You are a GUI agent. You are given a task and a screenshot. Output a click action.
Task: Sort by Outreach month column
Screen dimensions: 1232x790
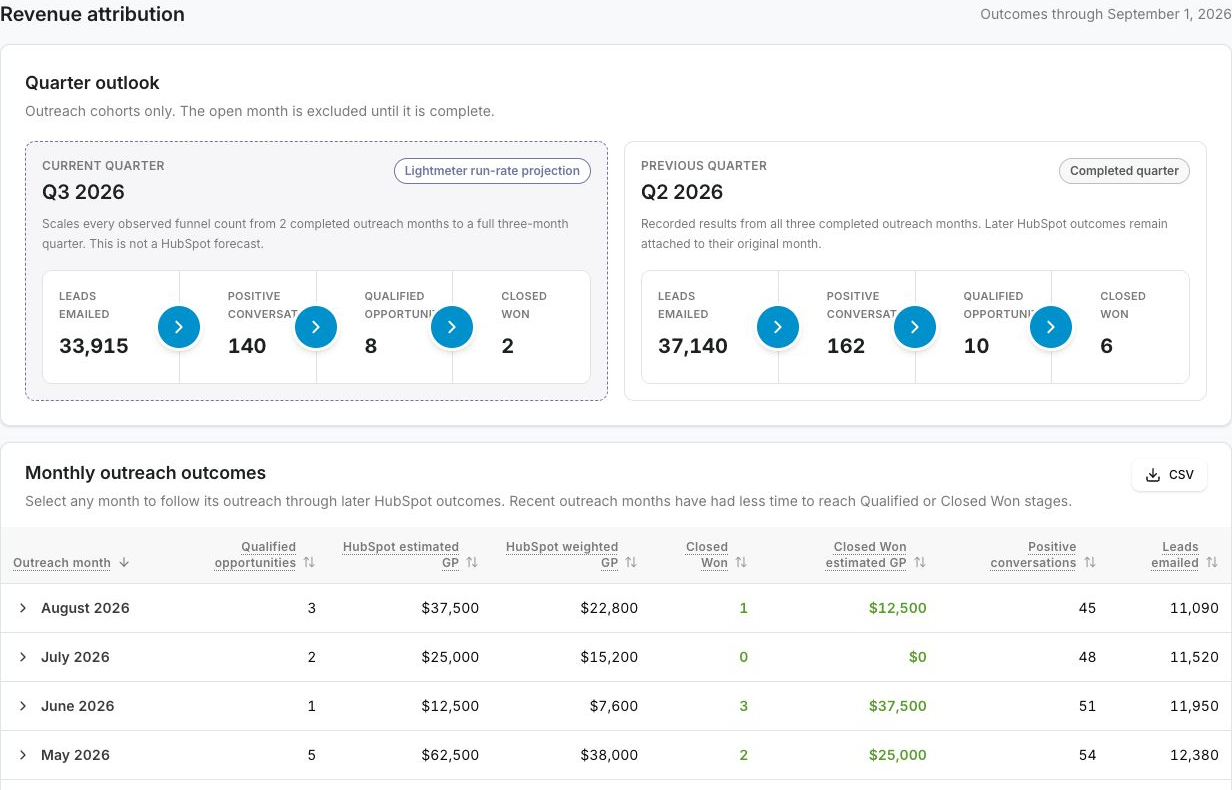pos(124,563)
